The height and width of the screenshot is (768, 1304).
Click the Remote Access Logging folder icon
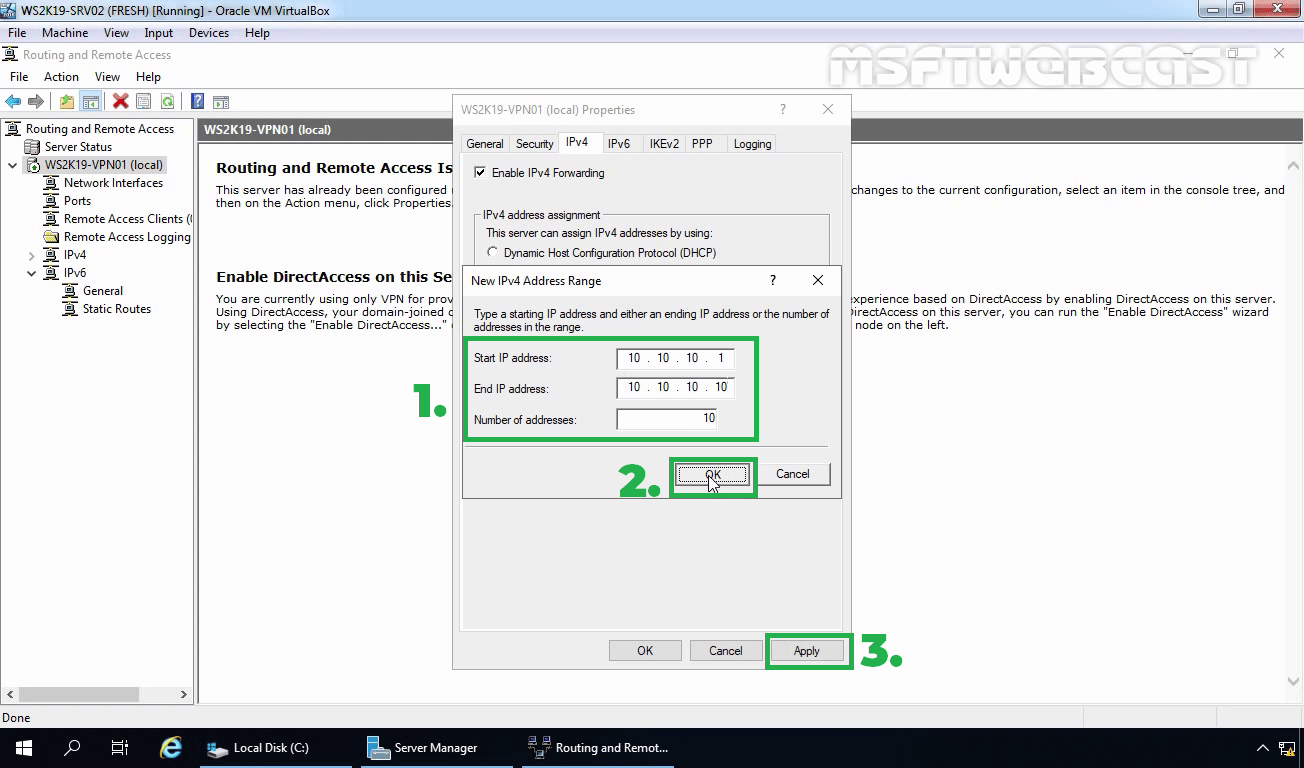pyautogui.click(x=52, y=237)
